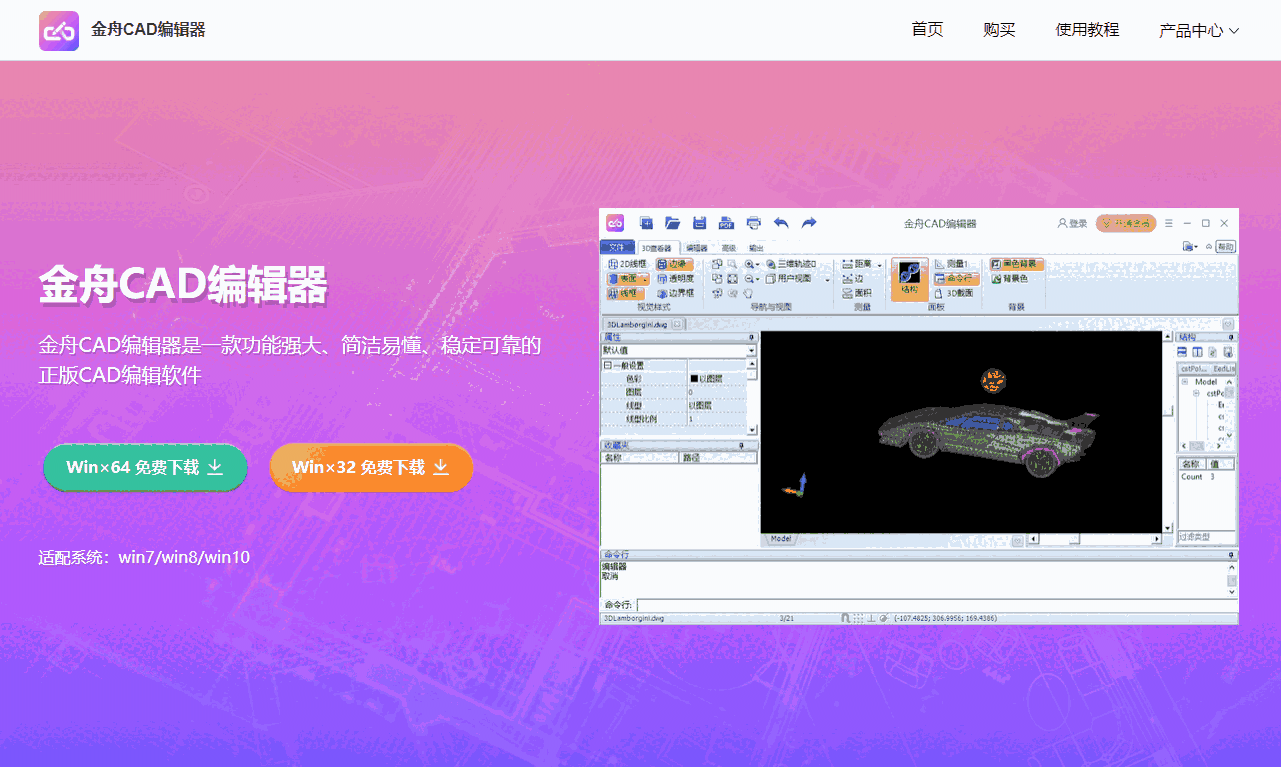Download with the Win×64 免费下载 button
1281x767 pixels.
pos(145,467)
